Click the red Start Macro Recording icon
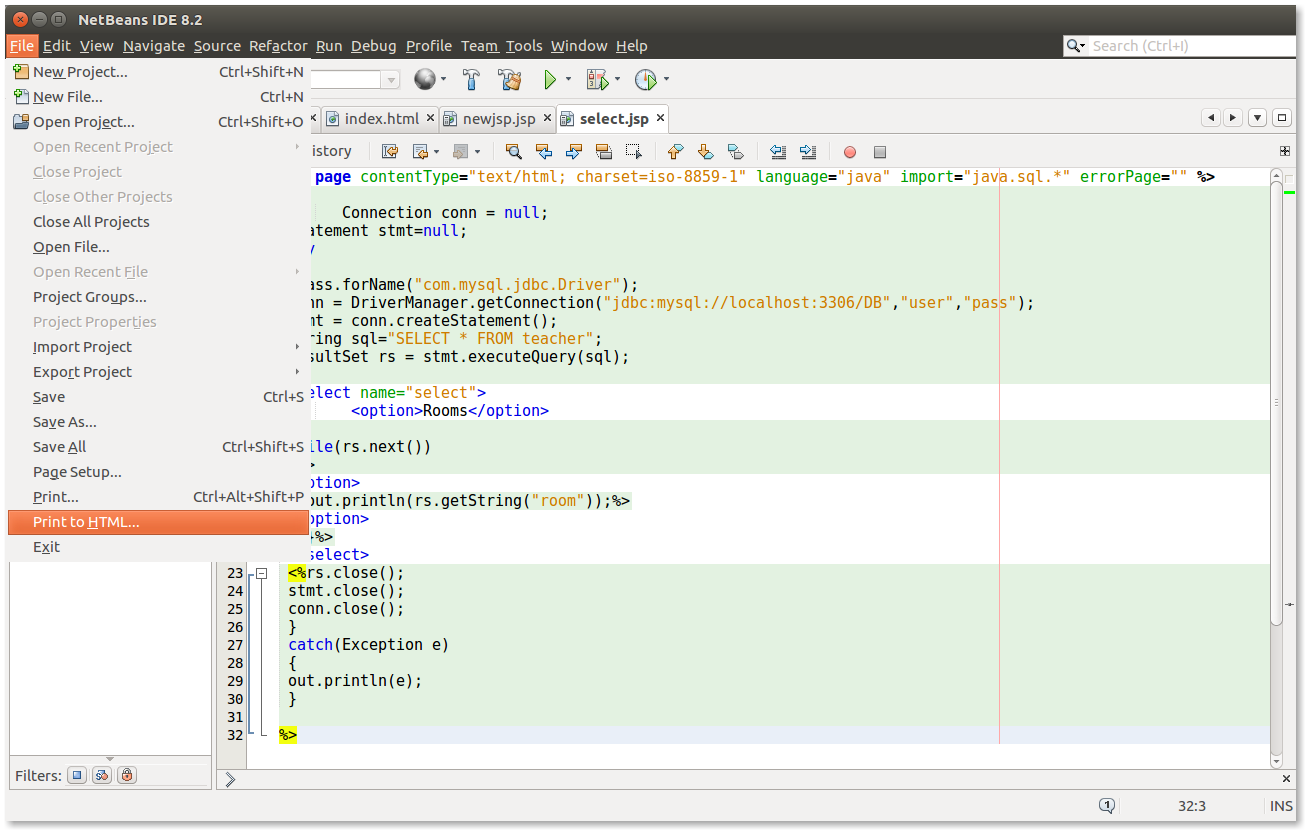The height and width of the screenshot is (830, 1305). [x=849, y=152]
